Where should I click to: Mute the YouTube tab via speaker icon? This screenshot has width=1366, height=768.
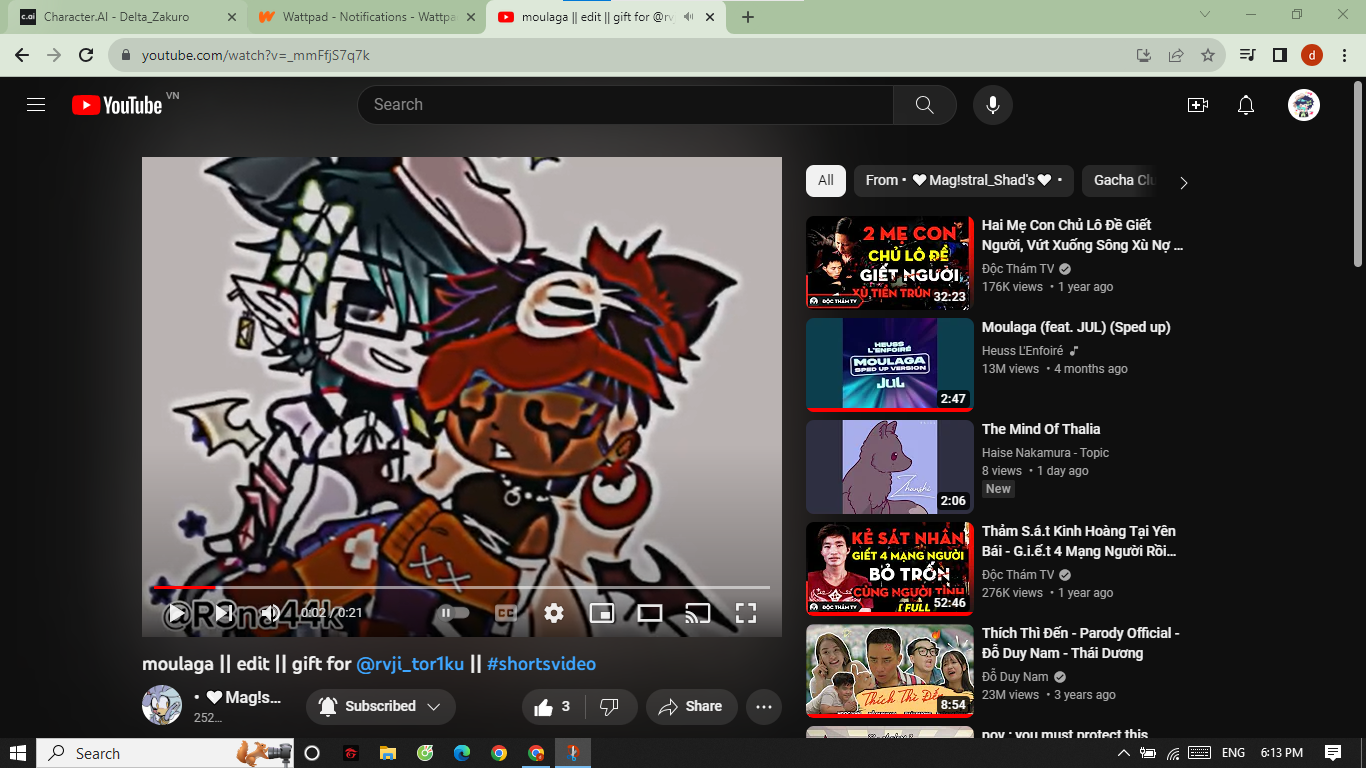[688, 17]
